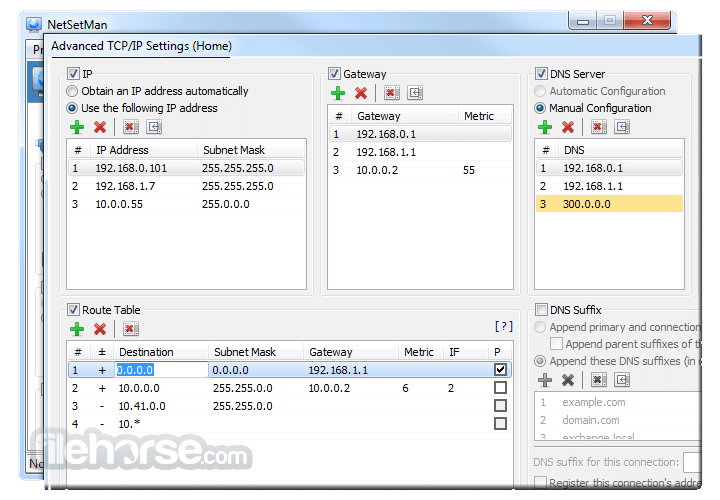Select Automatic Configuration for DNS

tap(540, 91)
